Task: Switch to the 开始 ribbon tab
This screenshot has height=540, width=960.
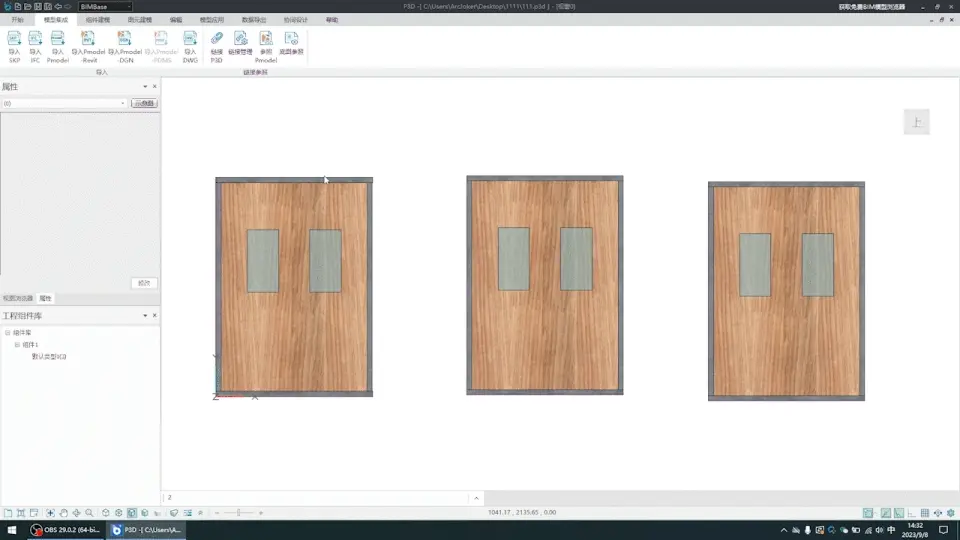Action: click(x=17, y=20)
